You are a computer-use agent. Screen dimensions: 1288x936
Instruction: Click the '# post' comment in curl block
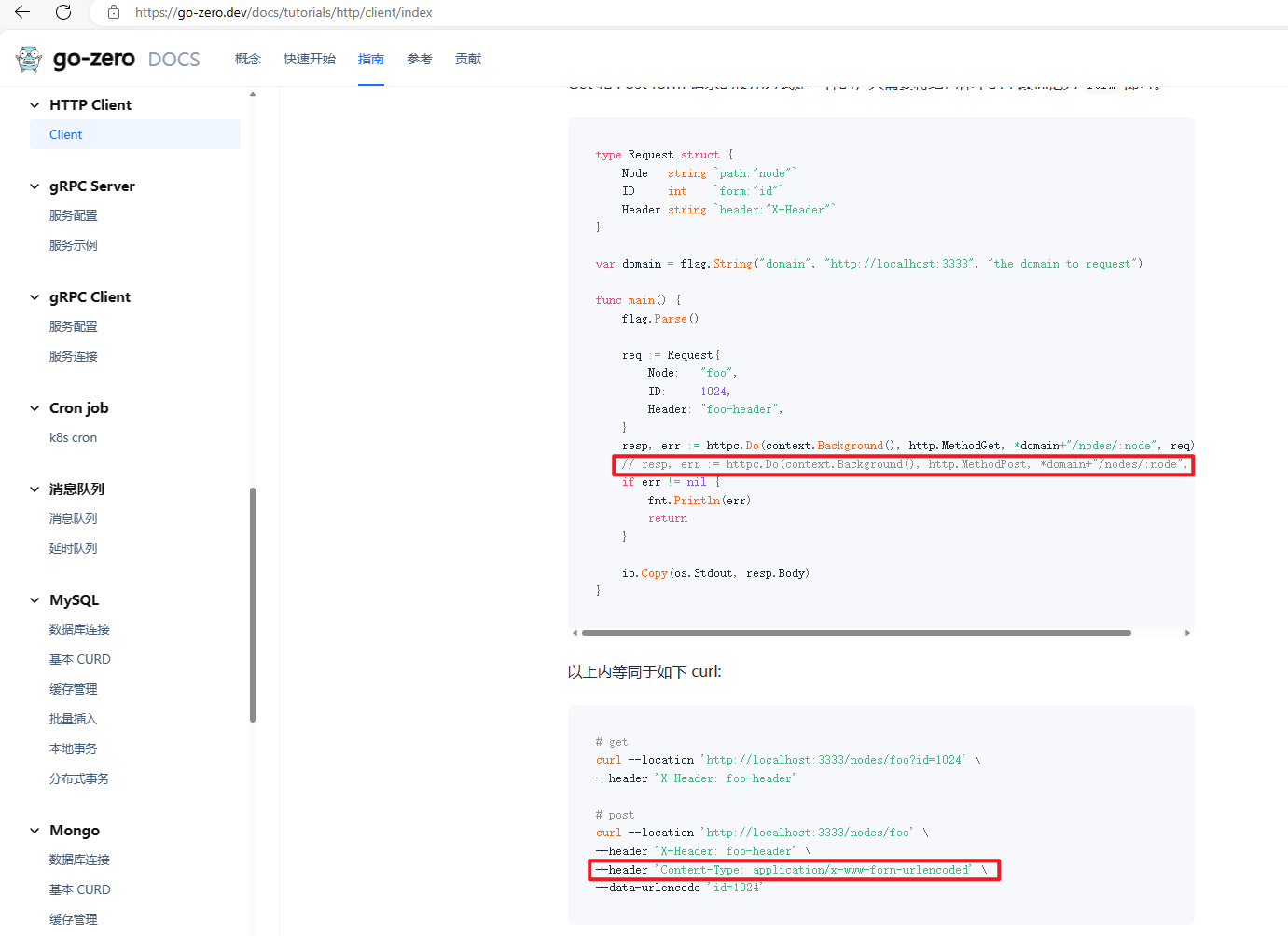615,815
